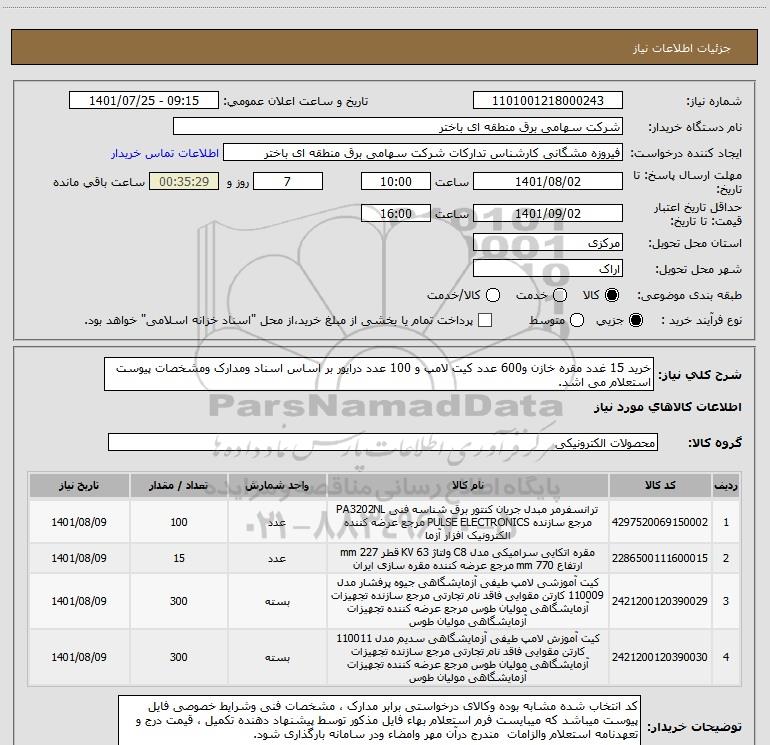Screen dimensions: 770x745
Task: Click product code 2421200120390030
Action: [x=660, y=657]
